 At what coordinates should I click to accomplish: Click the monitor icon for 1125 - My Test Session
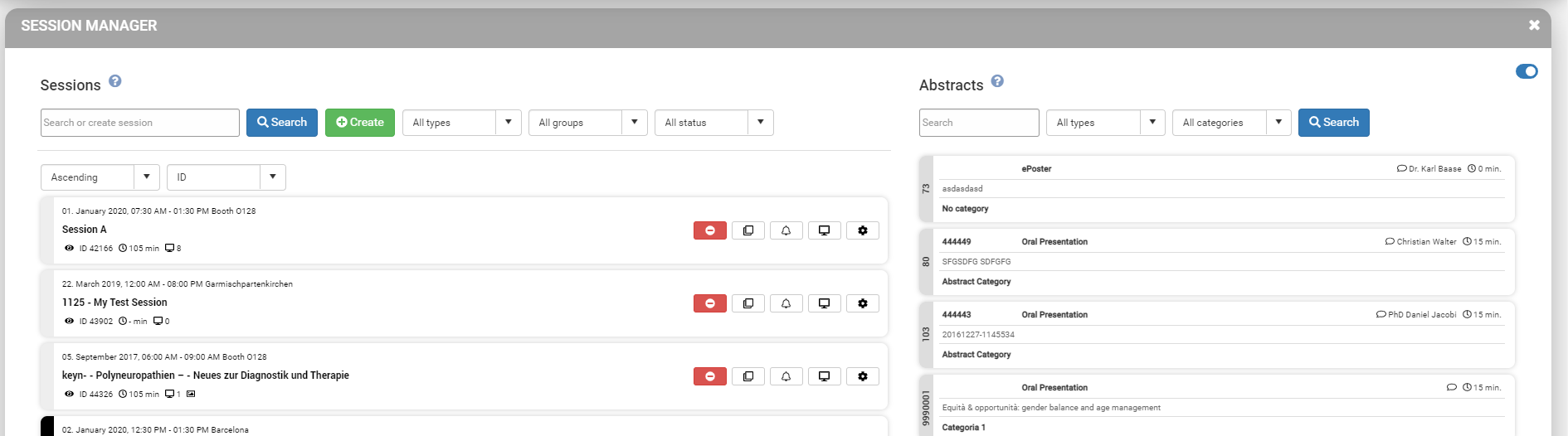tap(825, 303)
